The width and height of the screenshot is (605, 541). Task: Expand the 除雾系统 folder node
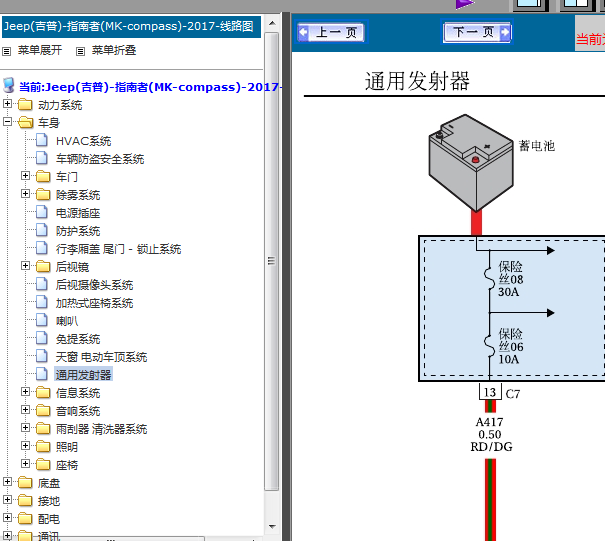tap(25, 193)
